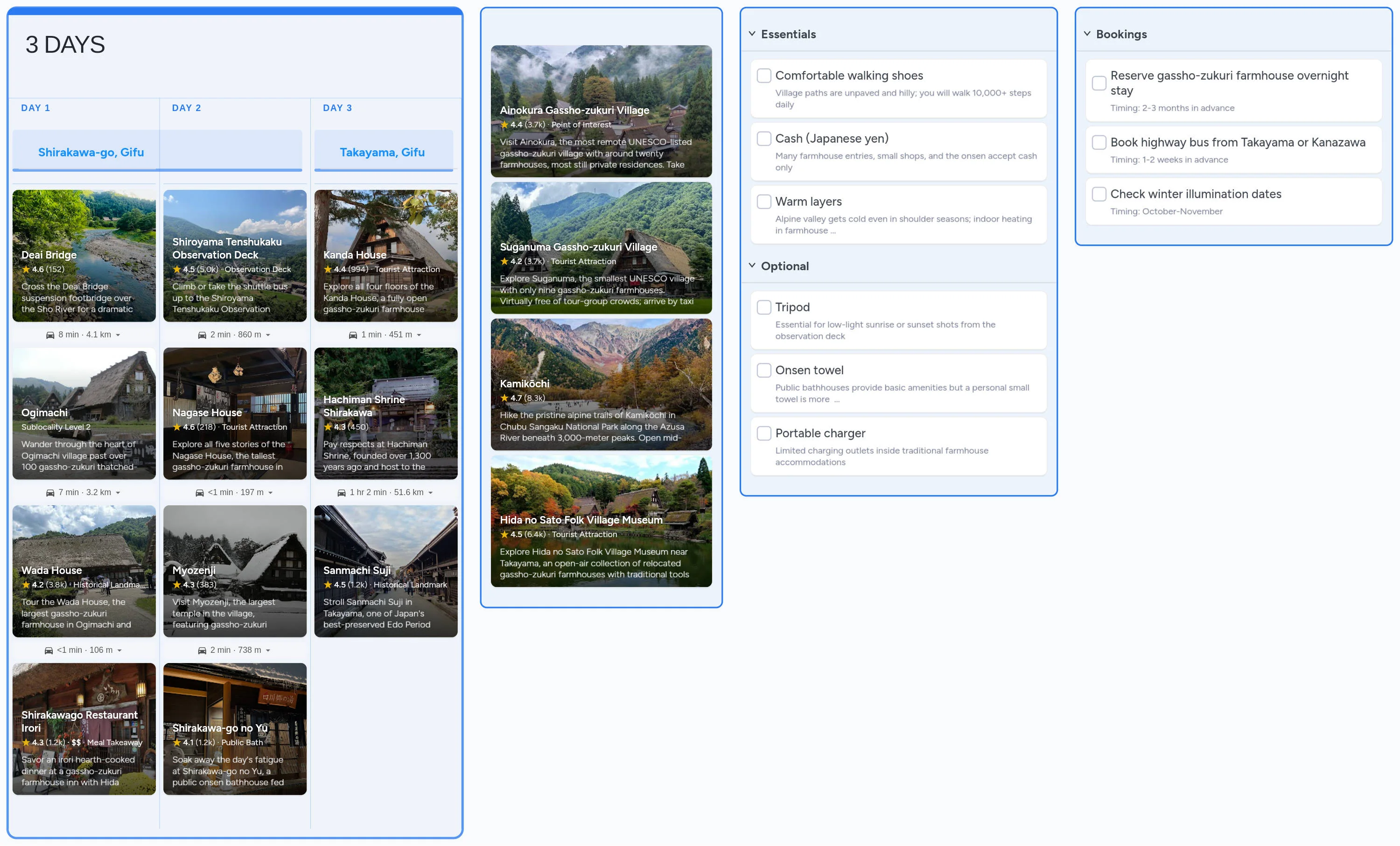Click car icon next to 2 min 738 m

pyautogui.click(x=202, y=650)
